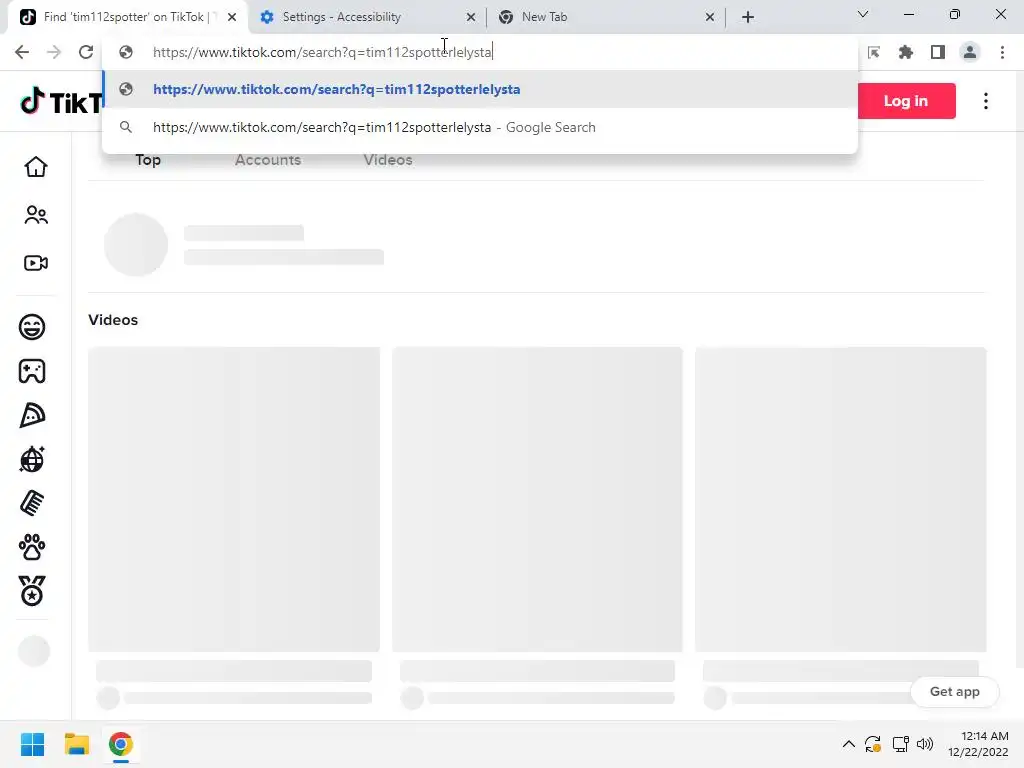Viewport: 1024px width, 768px height.
Task: Open the first loading video placeholder
Action: point(234,500)
